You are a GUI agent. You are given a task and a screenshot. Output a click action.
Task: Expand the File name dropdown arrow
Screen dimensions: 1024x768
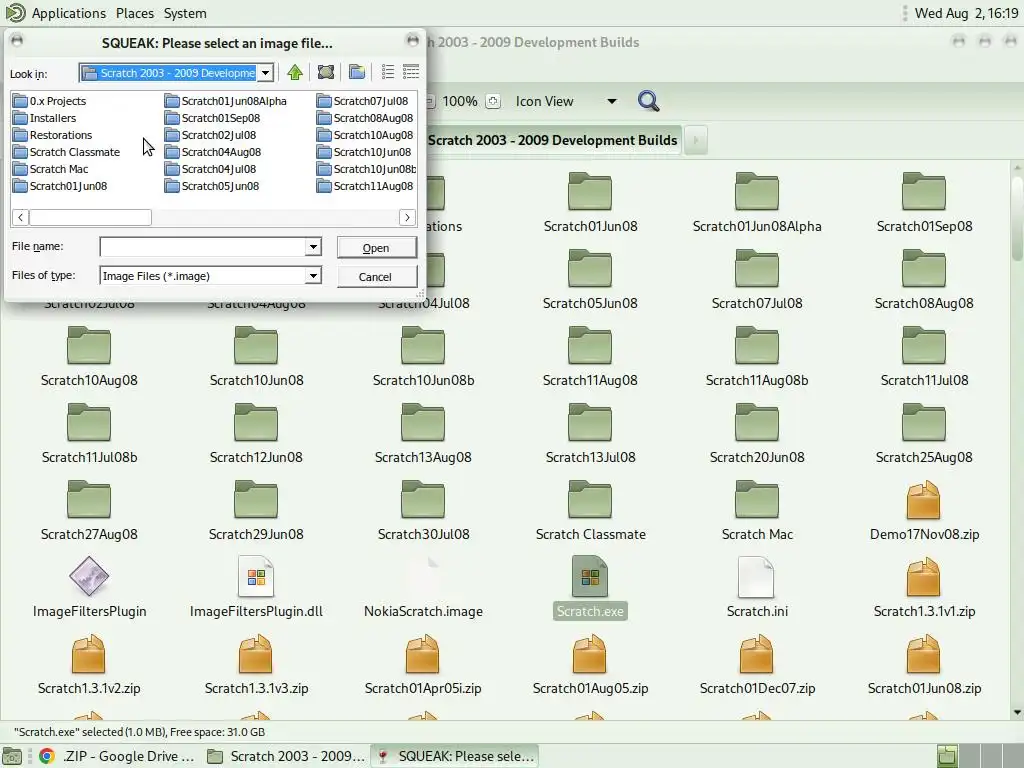tap(313, 247)
